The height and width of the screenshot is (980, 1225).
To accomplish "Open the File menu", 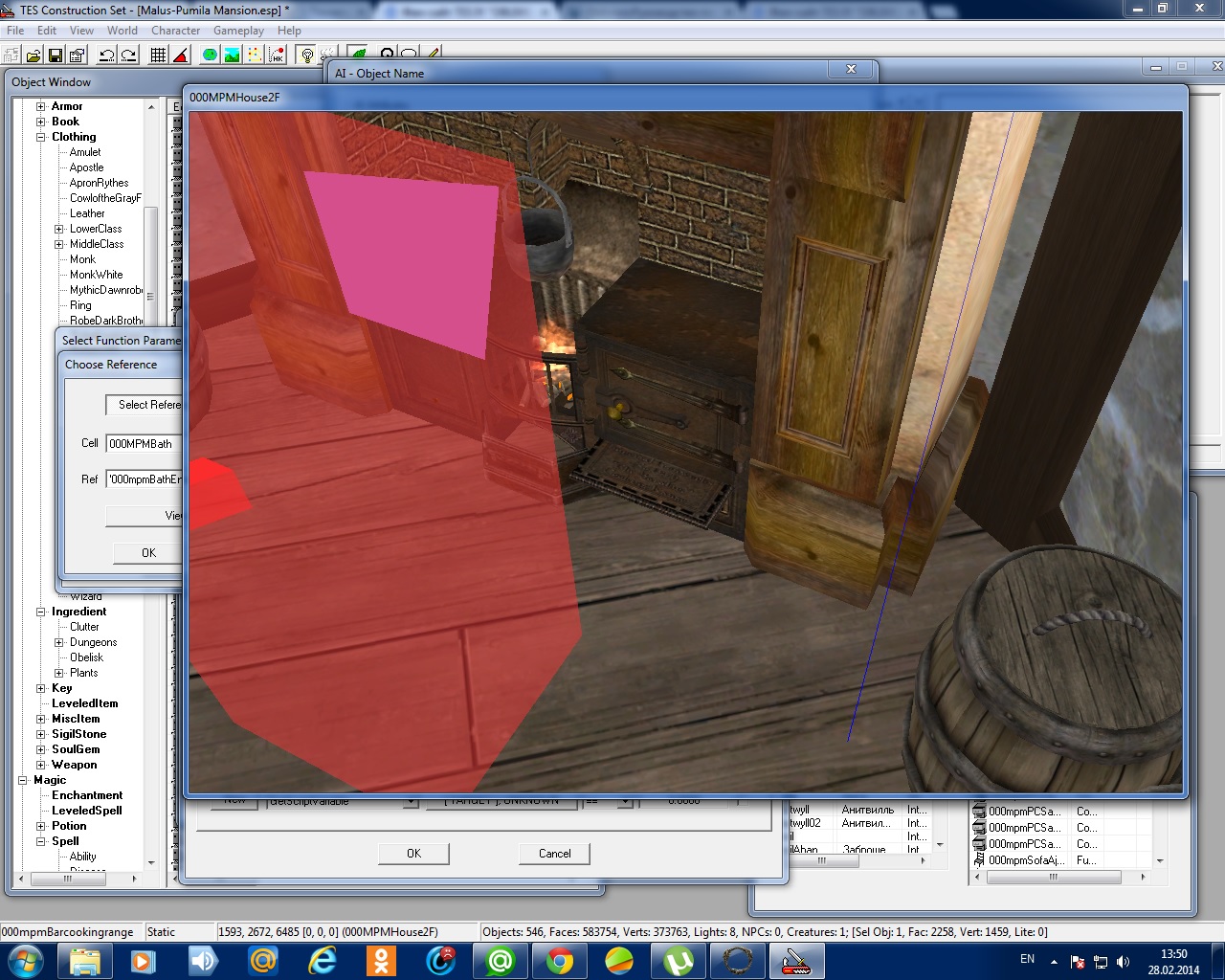I will click(15, 31).
